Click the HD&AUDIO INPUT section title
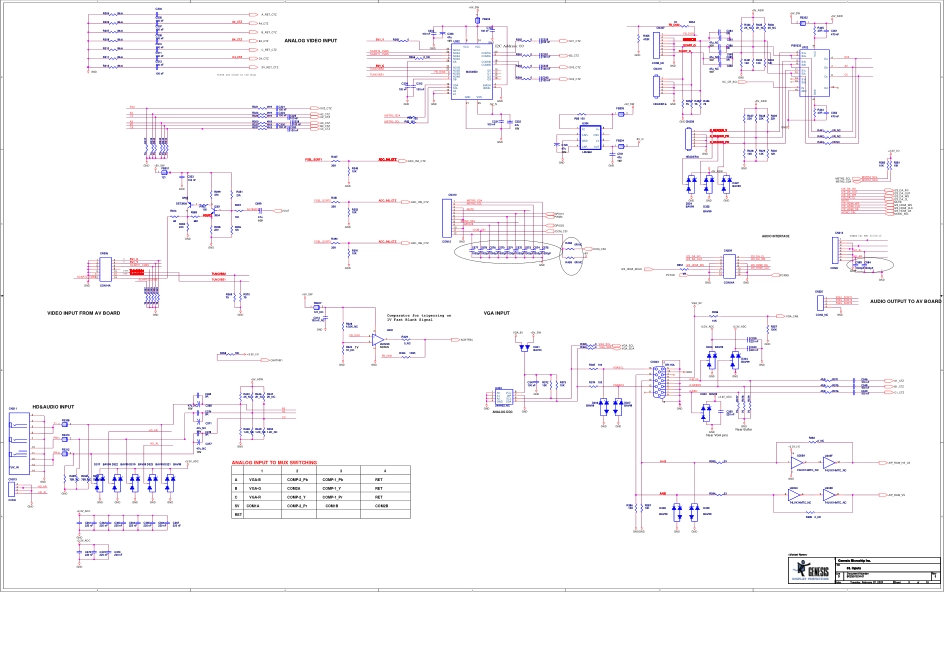Image resolution: width=950 pixels, height=672 pixels. (x=54, y=407)
